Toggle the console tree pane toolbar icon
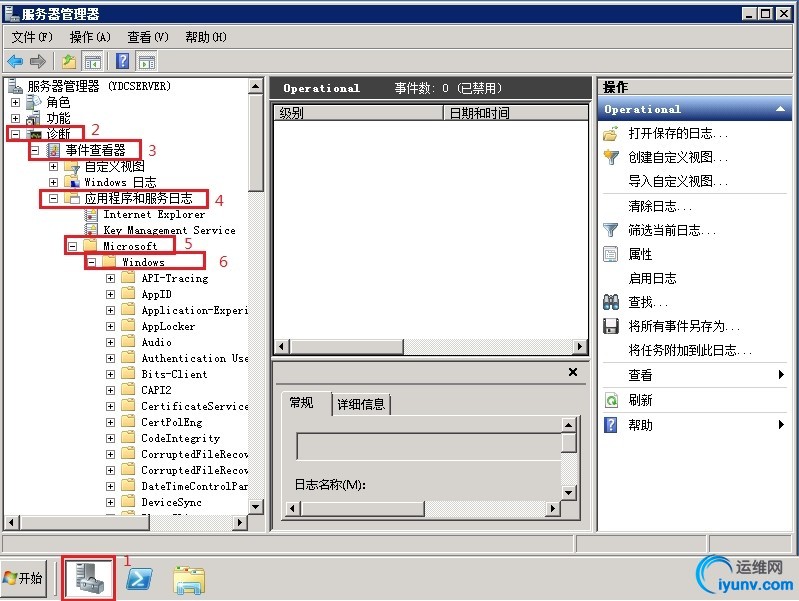 [x=93, y=62]
